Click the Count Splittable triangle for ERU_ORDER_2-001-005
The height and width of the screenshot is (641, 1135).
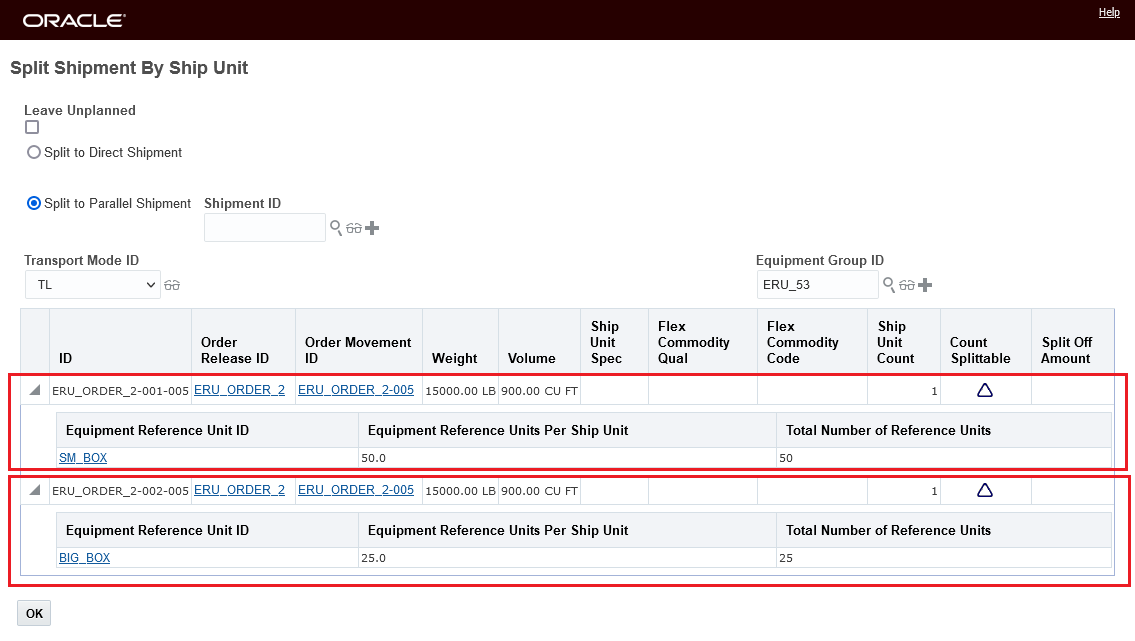tap(984, 391)
